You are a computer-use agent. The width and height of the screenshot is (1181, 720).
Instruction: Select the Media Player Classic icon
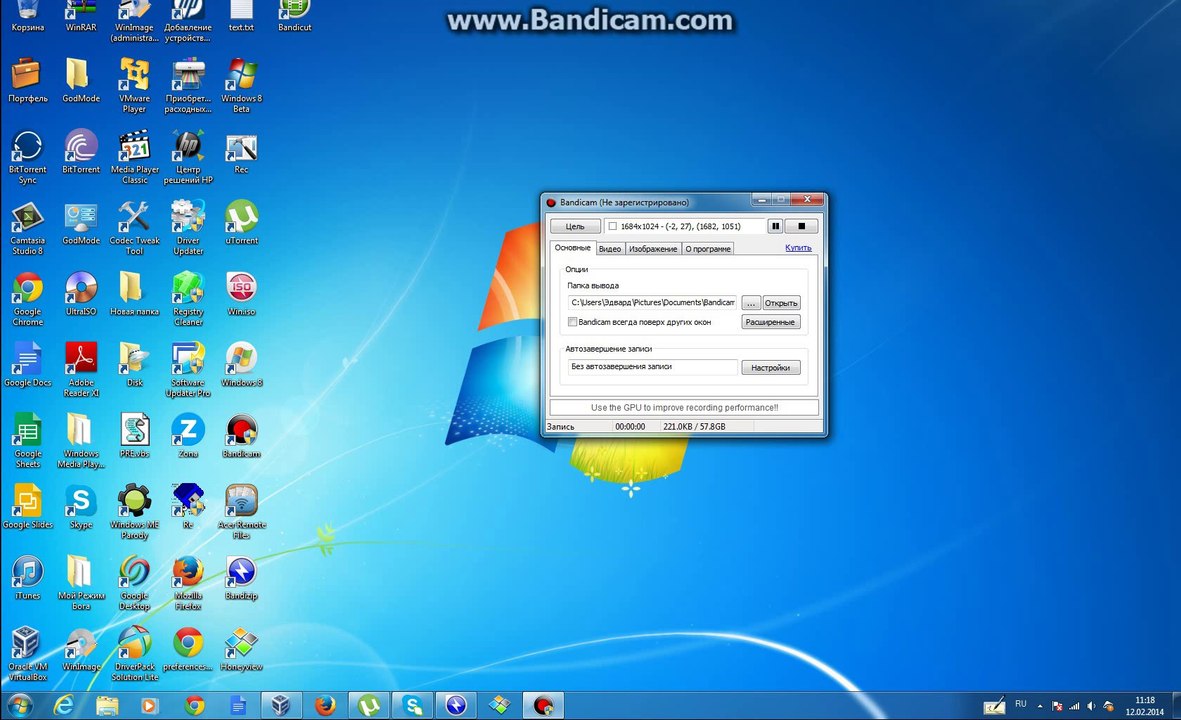[x=134, y=157]
